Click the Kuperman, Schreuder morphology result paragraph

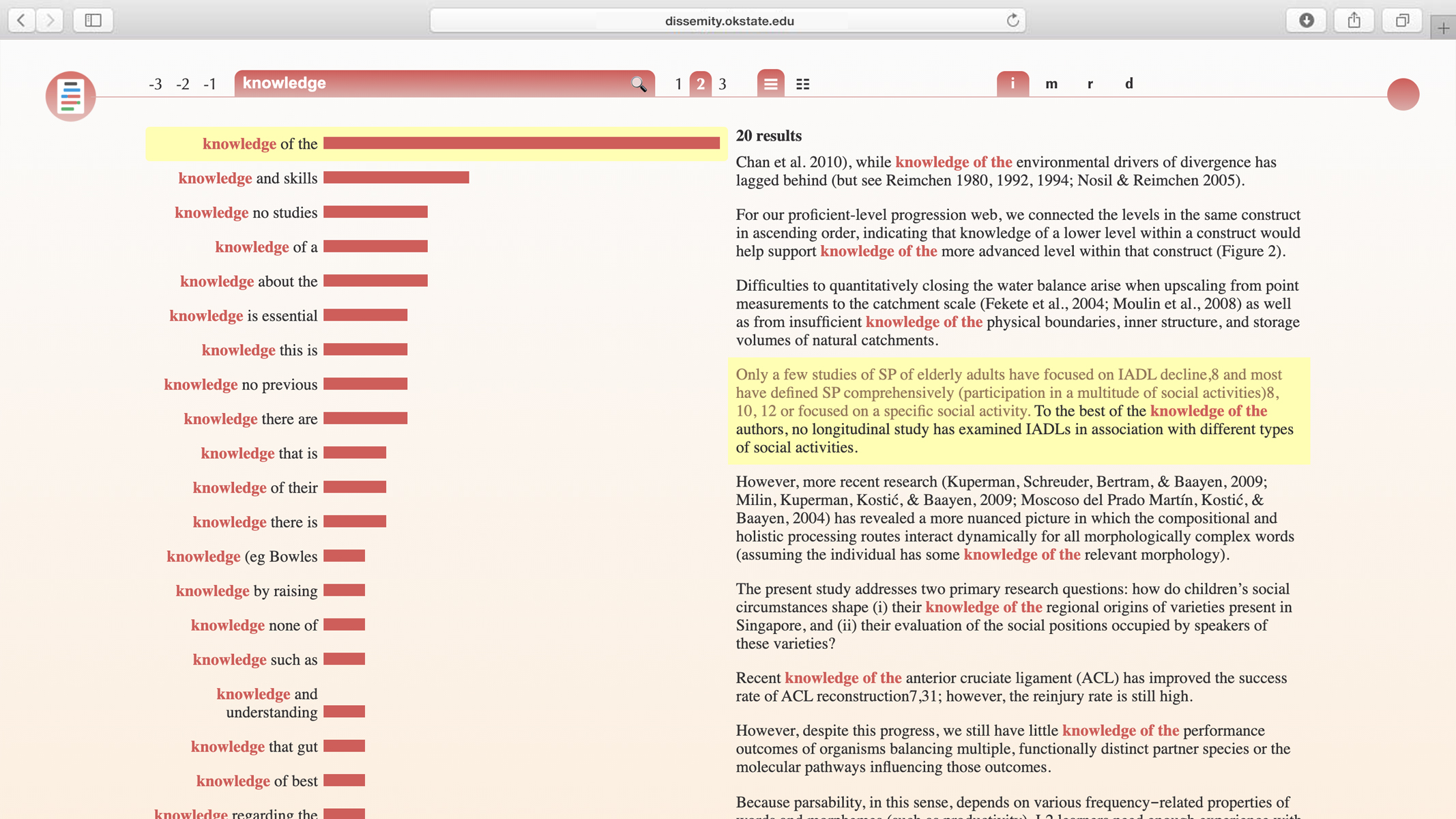tap(1015, 518)
